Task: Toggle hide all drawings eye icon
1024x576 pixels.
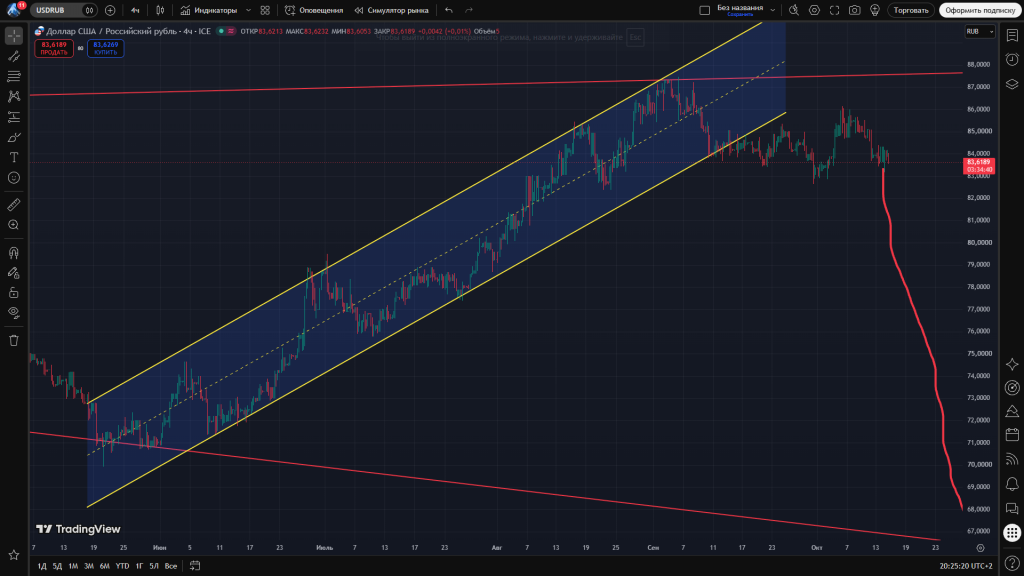Action: pyautogui.click(x=14, y=313)
